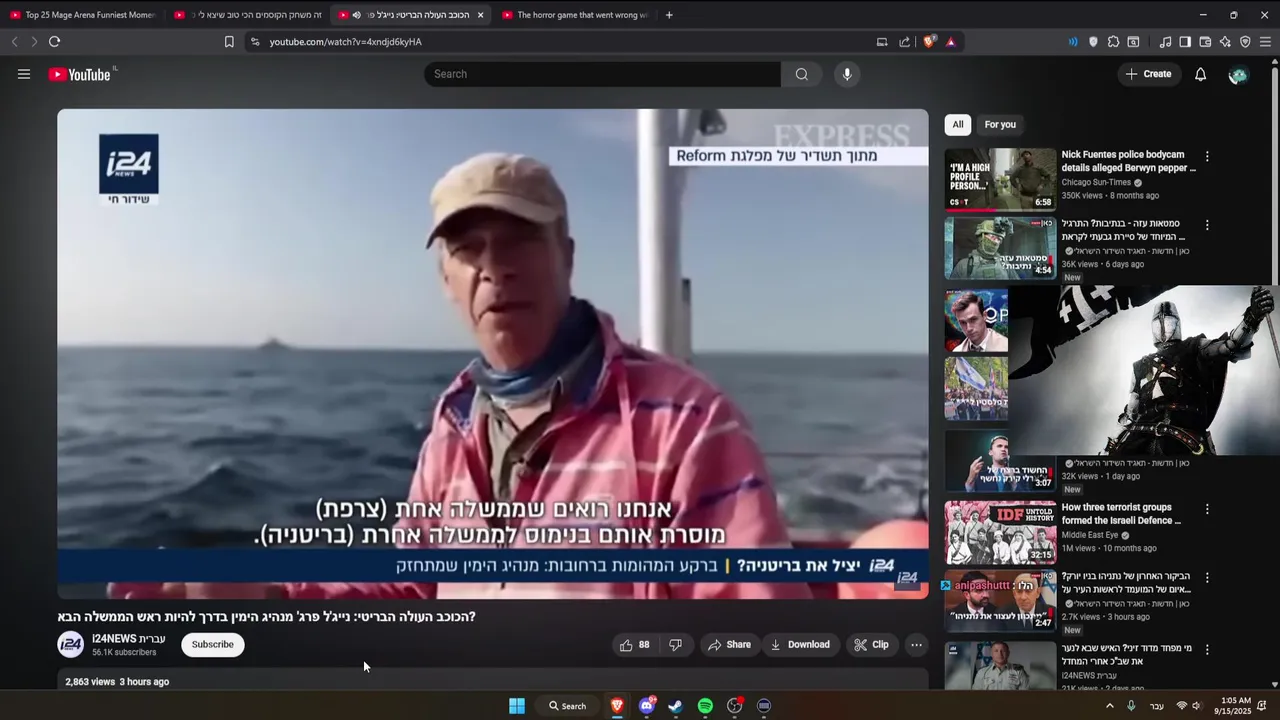Open Brave Rewards triangle icon
The image size is (1280, 720).
coord(950,42)
